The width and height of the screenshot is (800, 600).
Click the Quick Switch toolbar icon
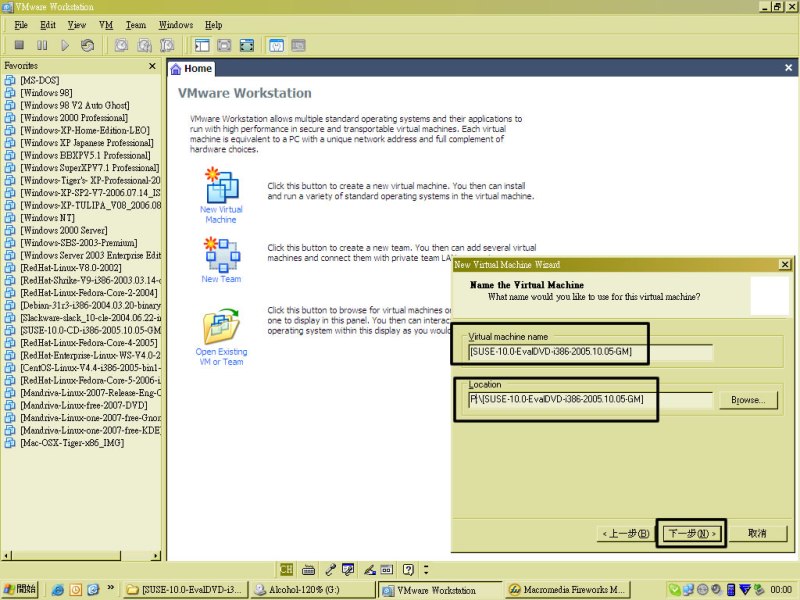pos(224,45)
